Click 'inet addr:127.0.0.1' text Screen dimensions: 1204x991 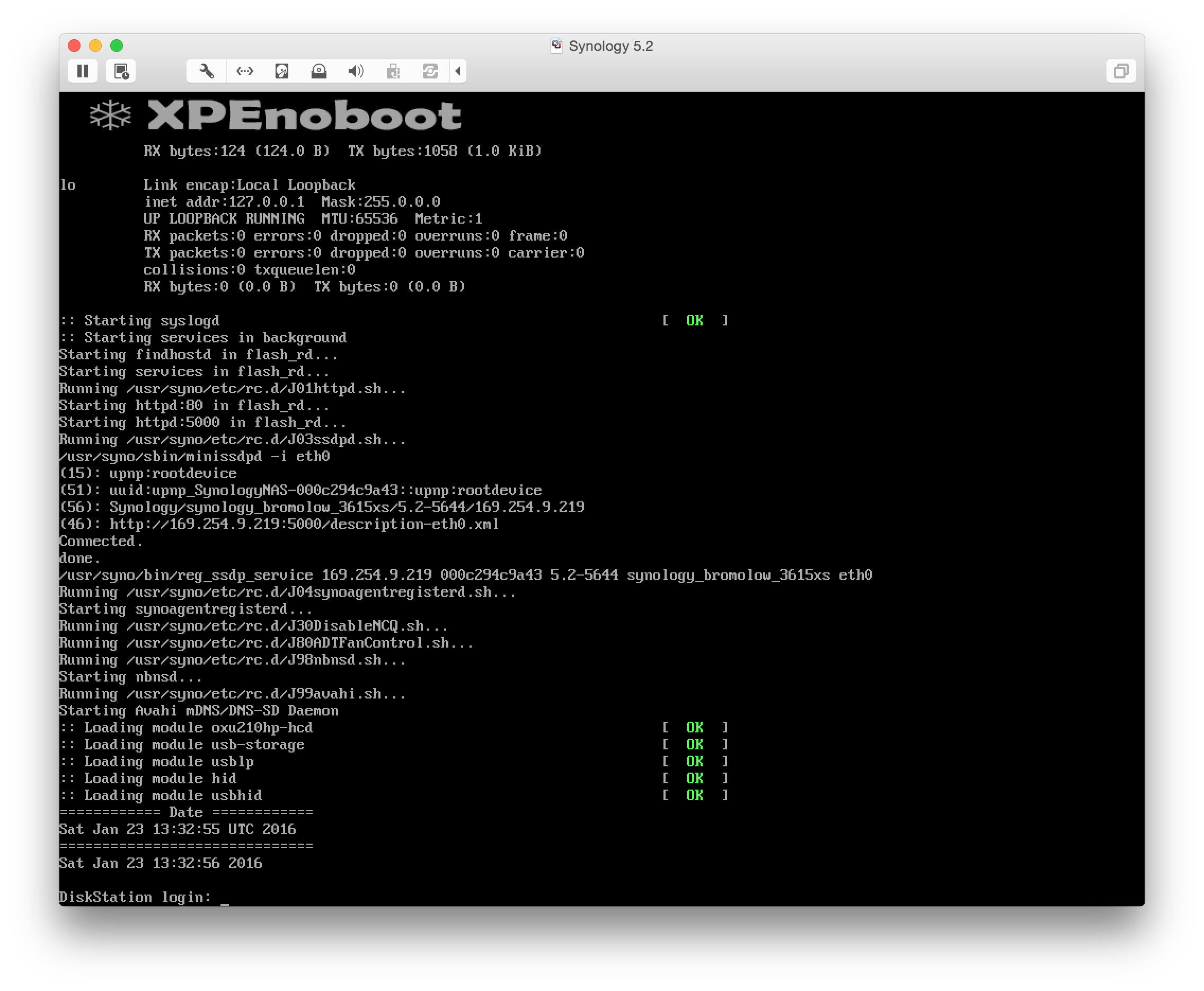(224, 202)
